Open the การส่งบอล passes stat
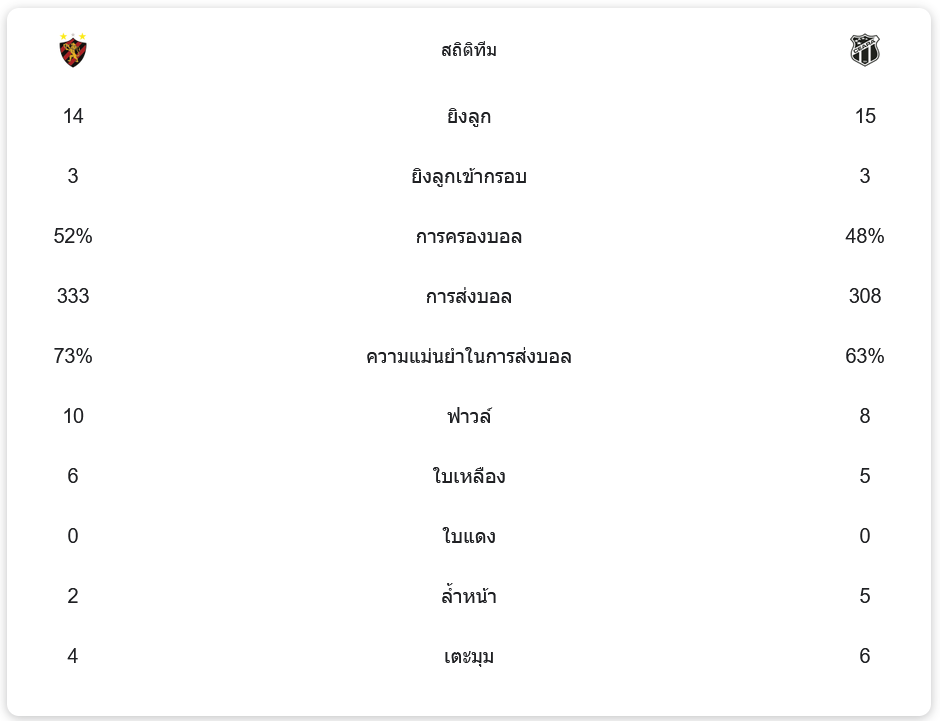This screenshot has width=940, height=721. pos(469,297)
